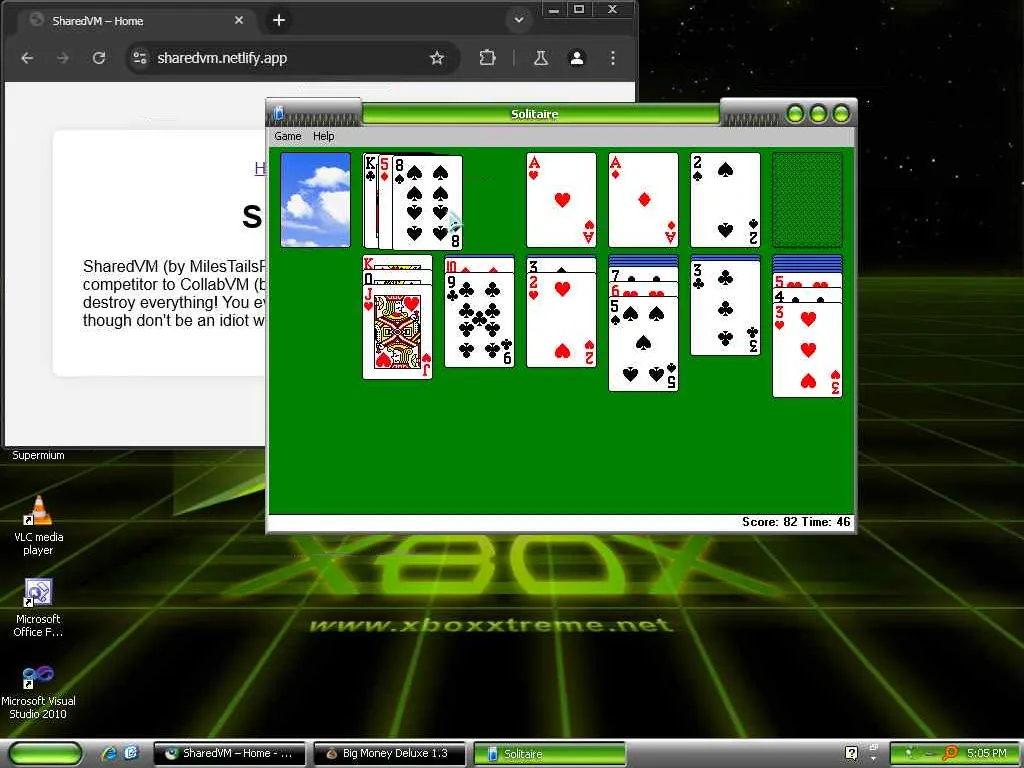Click the 2 of spades foundation pile
Viewport: 1024px width, 768px height.
pos(725,200)
